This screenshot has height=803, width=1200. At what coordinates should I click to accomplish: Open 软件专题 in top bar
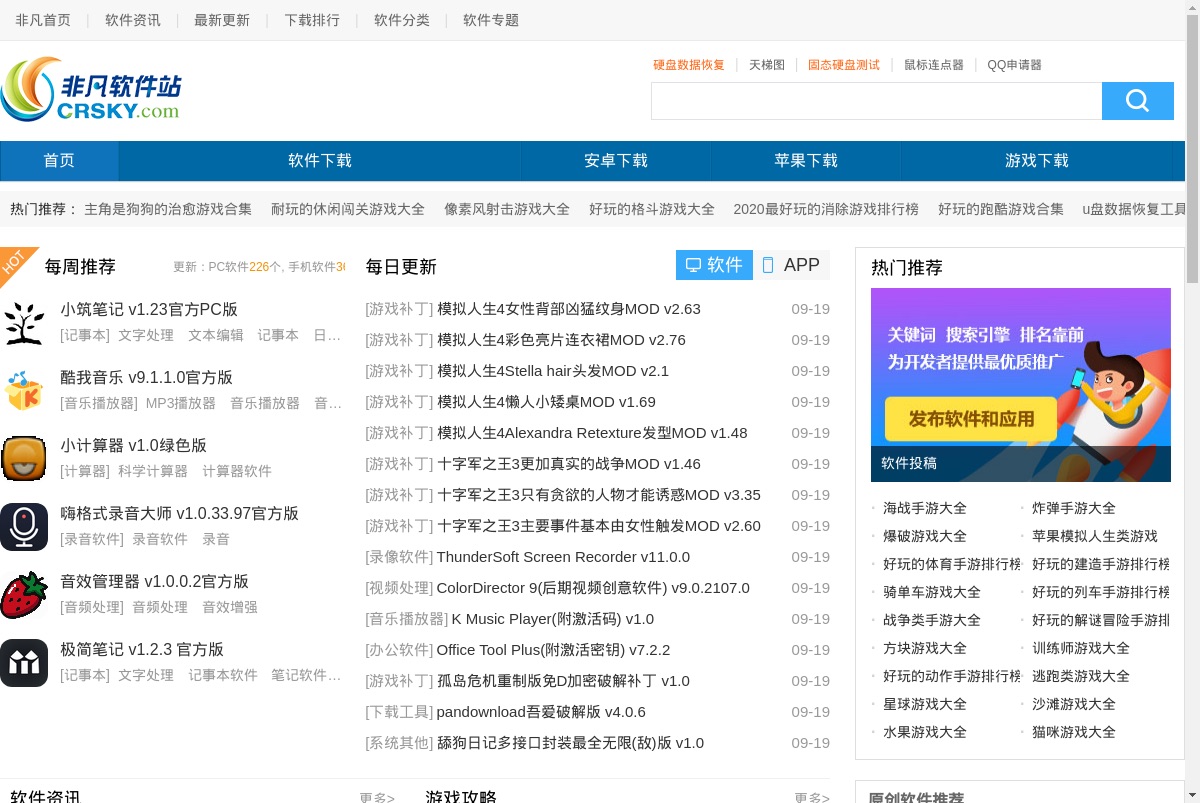491,20
